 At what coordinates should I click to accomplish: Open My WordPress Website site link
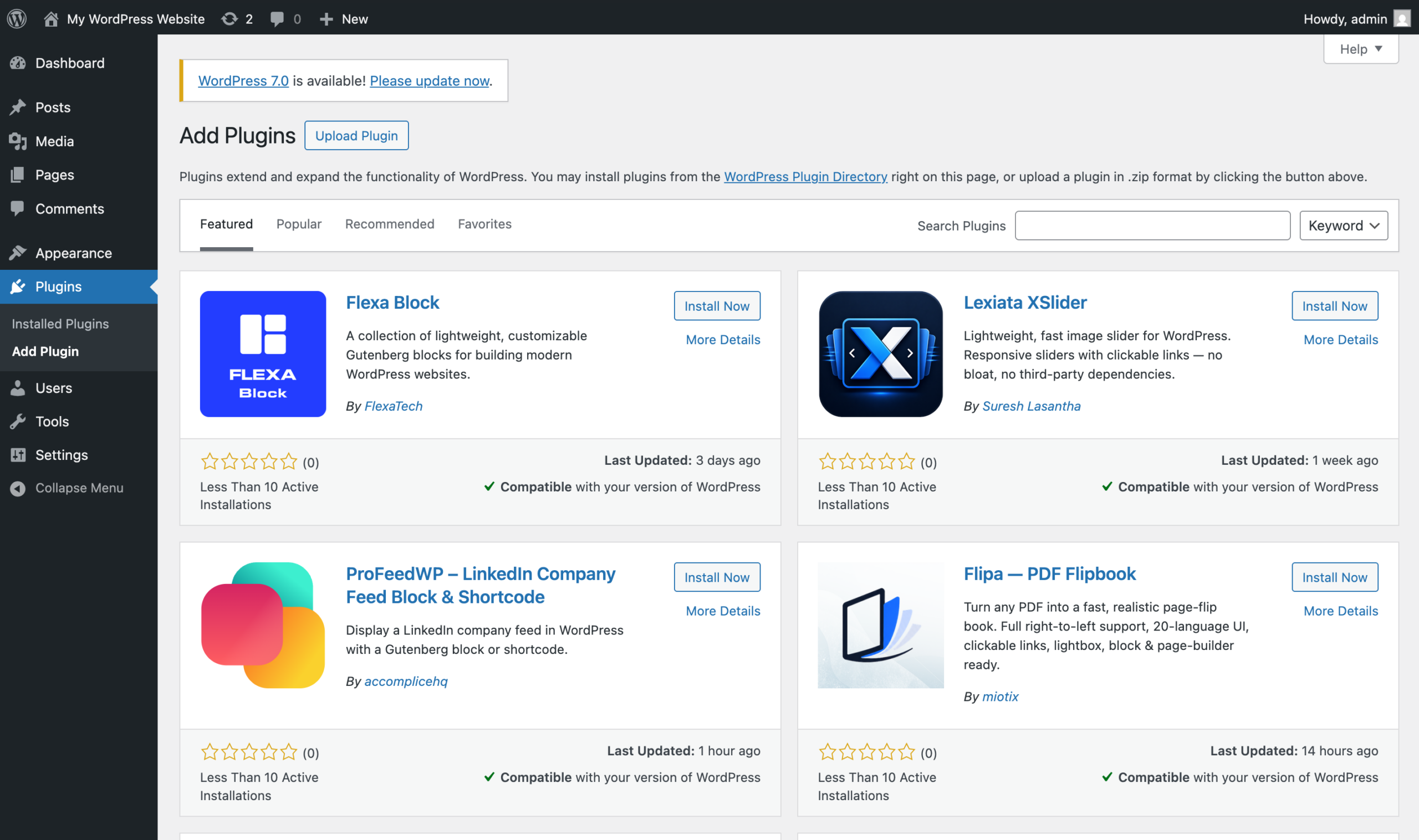pos(135,19)
